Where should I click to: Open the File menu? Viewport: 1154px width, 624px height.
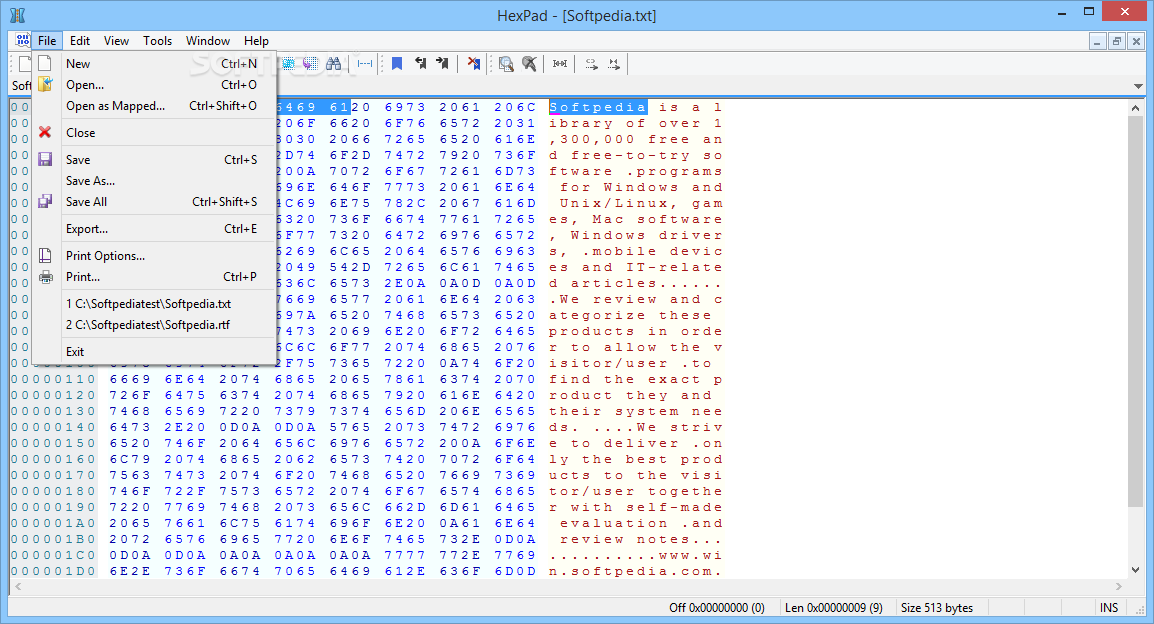tap(47, 40)
